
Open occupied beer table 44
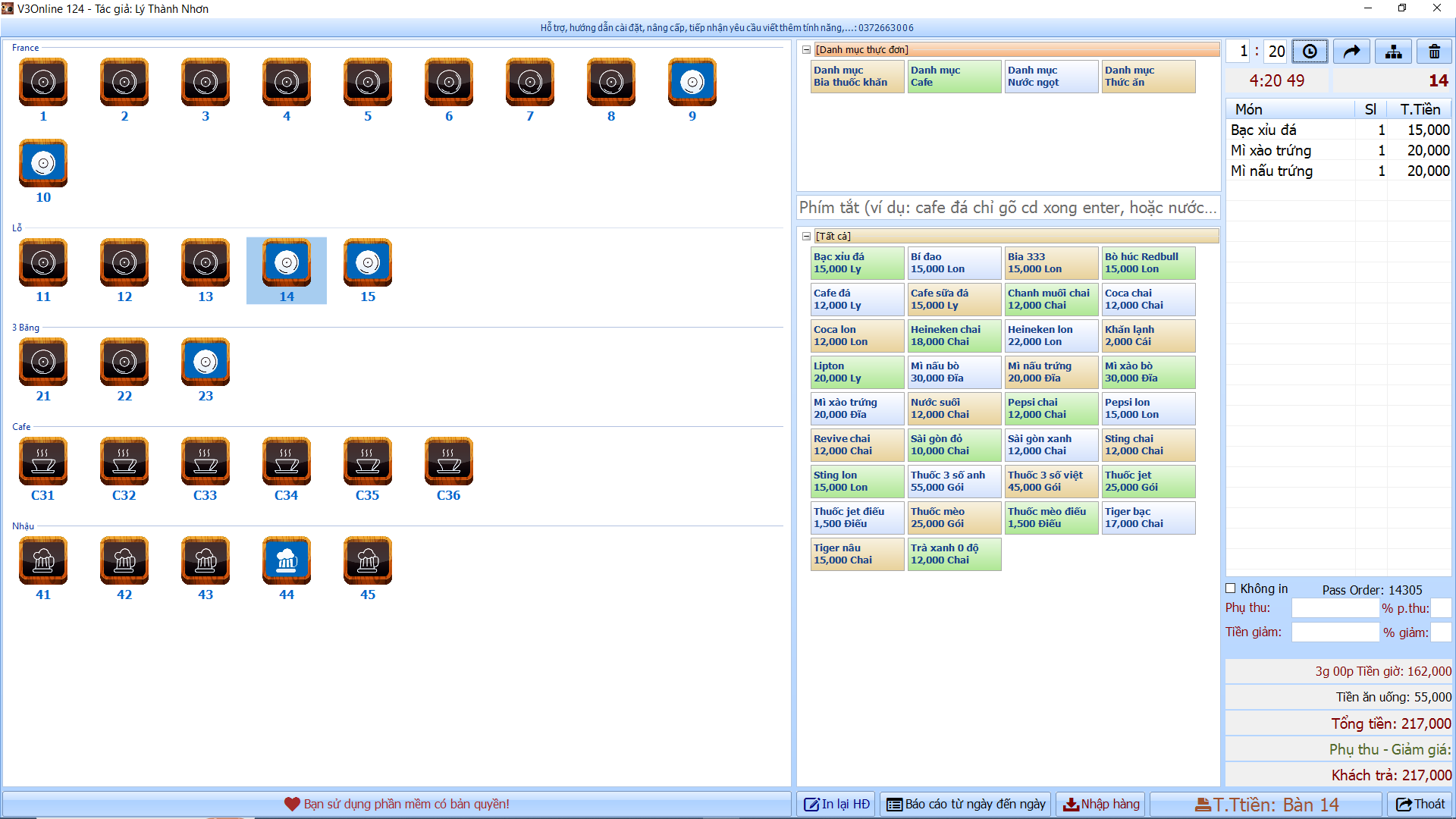(287, 560)
